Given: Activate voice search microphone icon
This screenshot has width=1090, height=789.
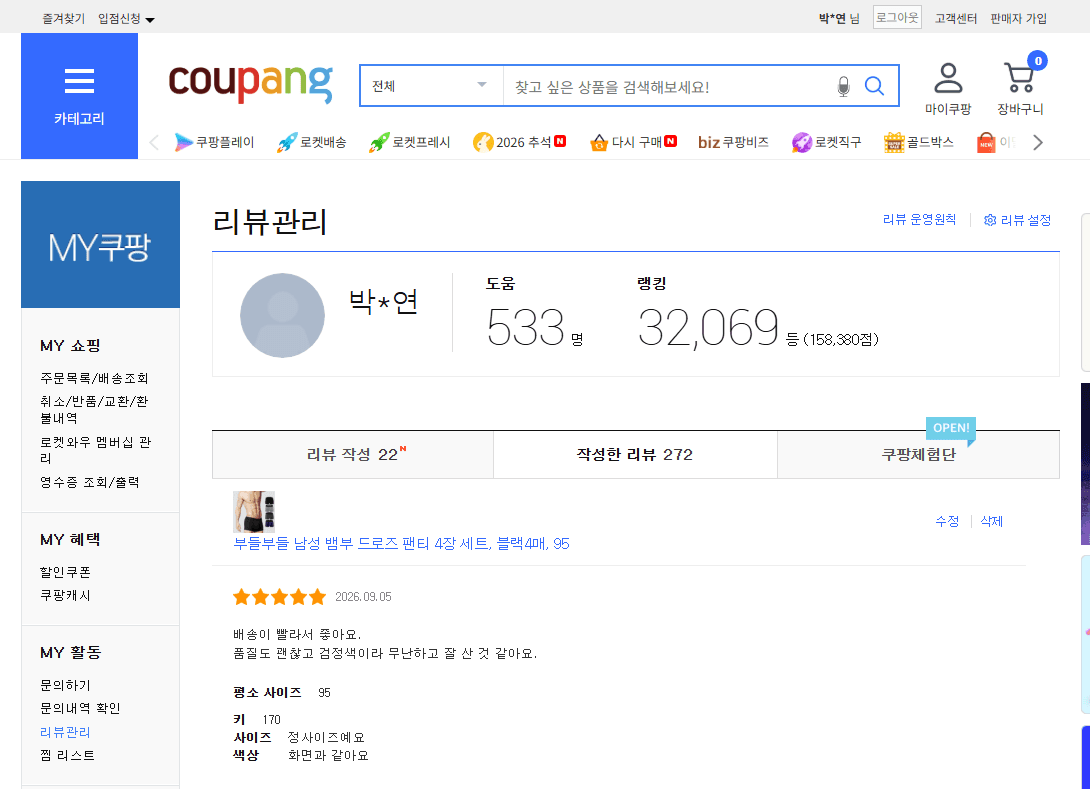Looking at the screenshot, I should pyautogui.click(x=843, y=86).
